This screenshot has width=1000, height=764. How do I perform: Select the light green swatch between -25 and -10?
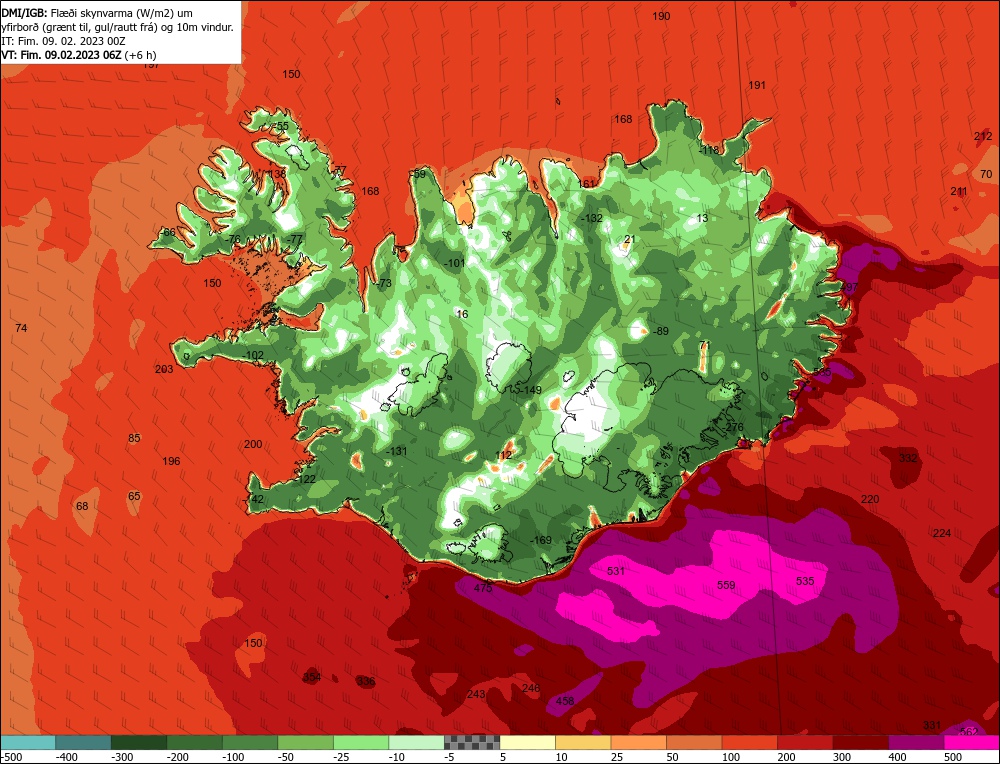click(x=361, y=742)
